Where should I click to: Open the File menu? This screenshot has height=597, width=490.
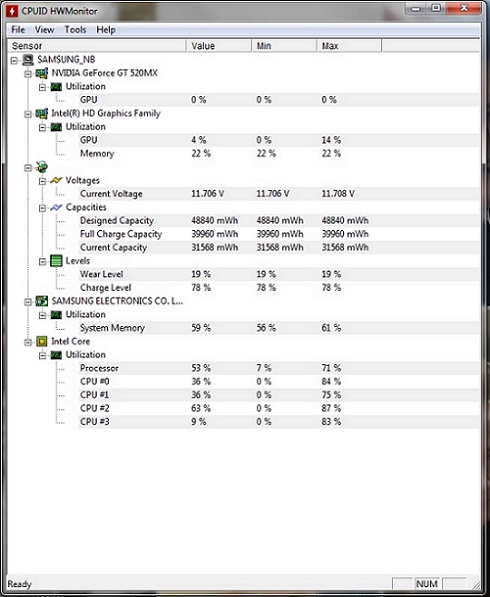pos(18,30)
